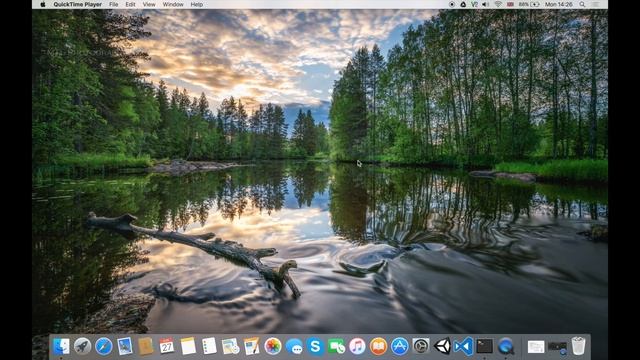The height and width of the screenshot is (360, 640).
Task: Open the Wi-Fi status menu
Action: point(498,4)
